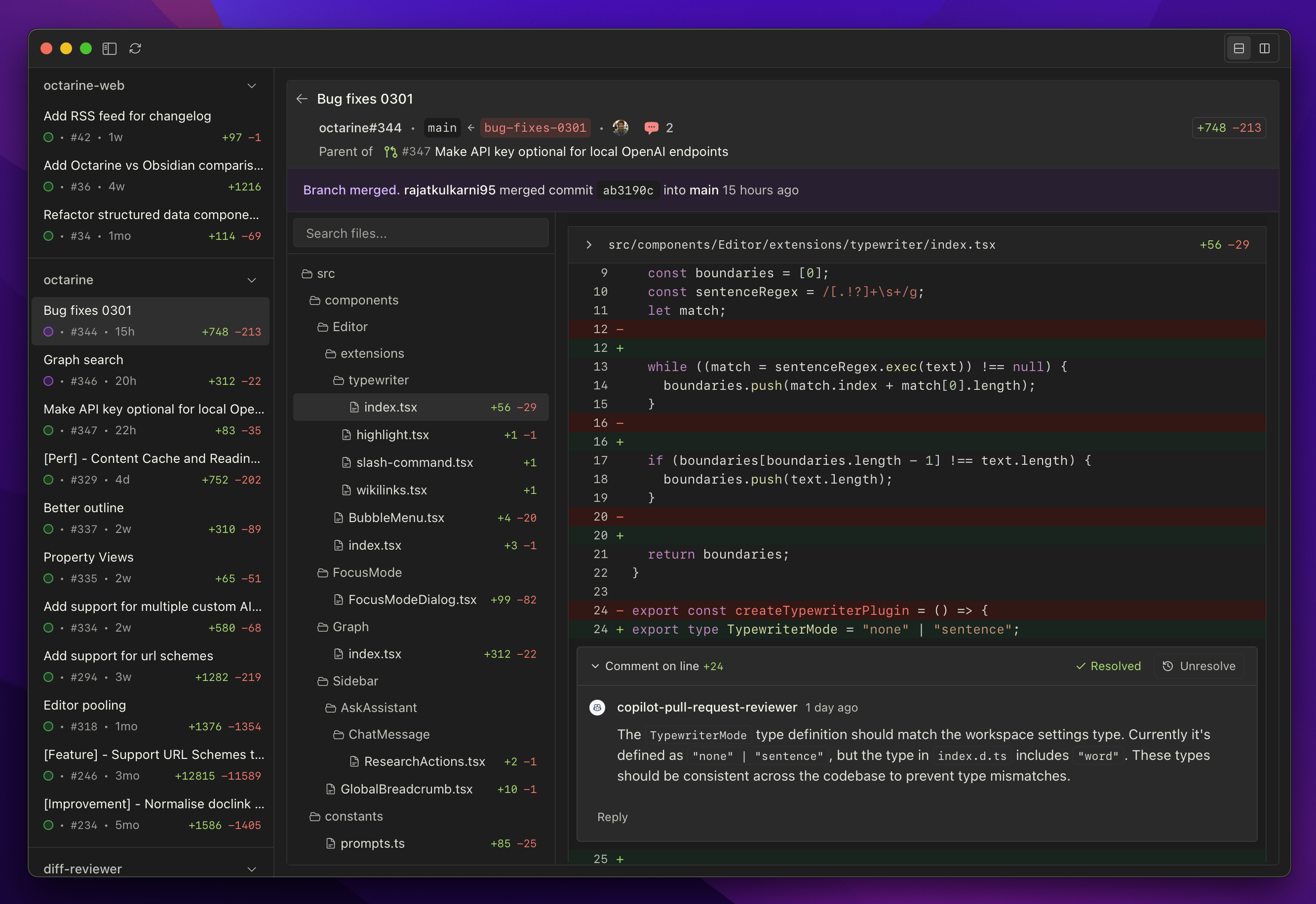Click the branch icon next to #347

(391, 151)
